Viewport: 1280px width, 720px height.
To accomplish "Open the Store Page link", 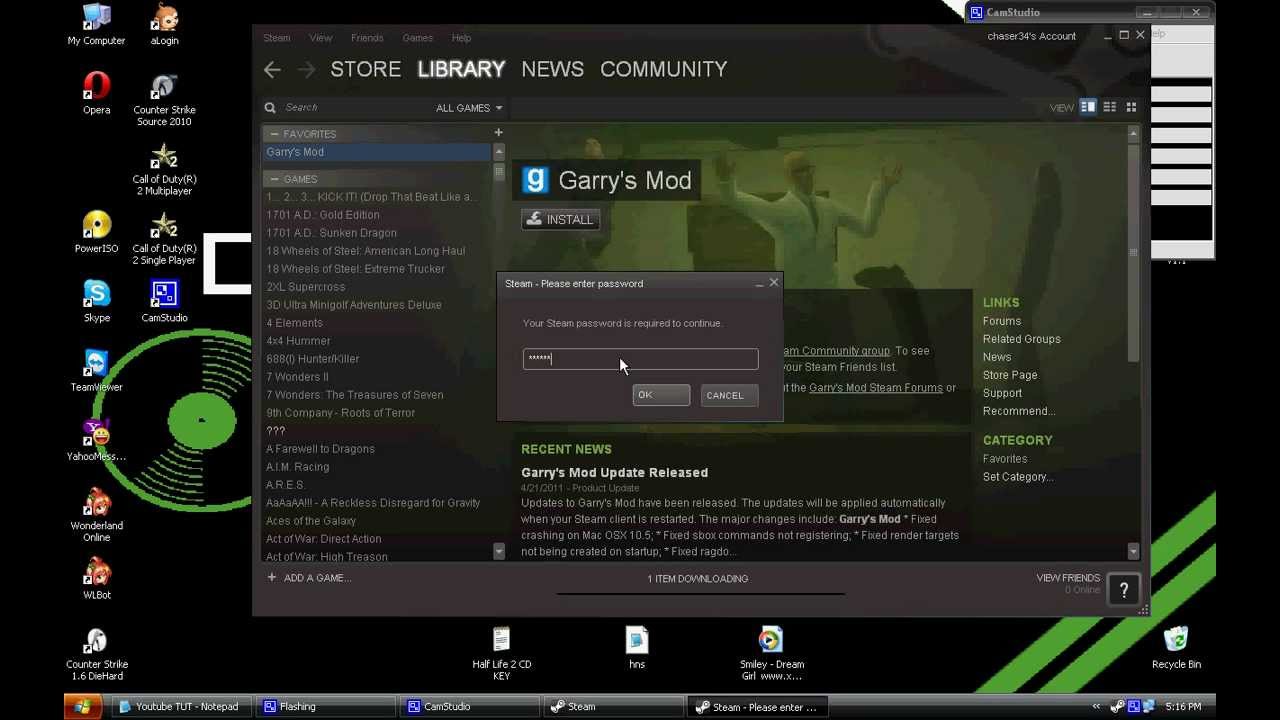I will (1010, 375).
